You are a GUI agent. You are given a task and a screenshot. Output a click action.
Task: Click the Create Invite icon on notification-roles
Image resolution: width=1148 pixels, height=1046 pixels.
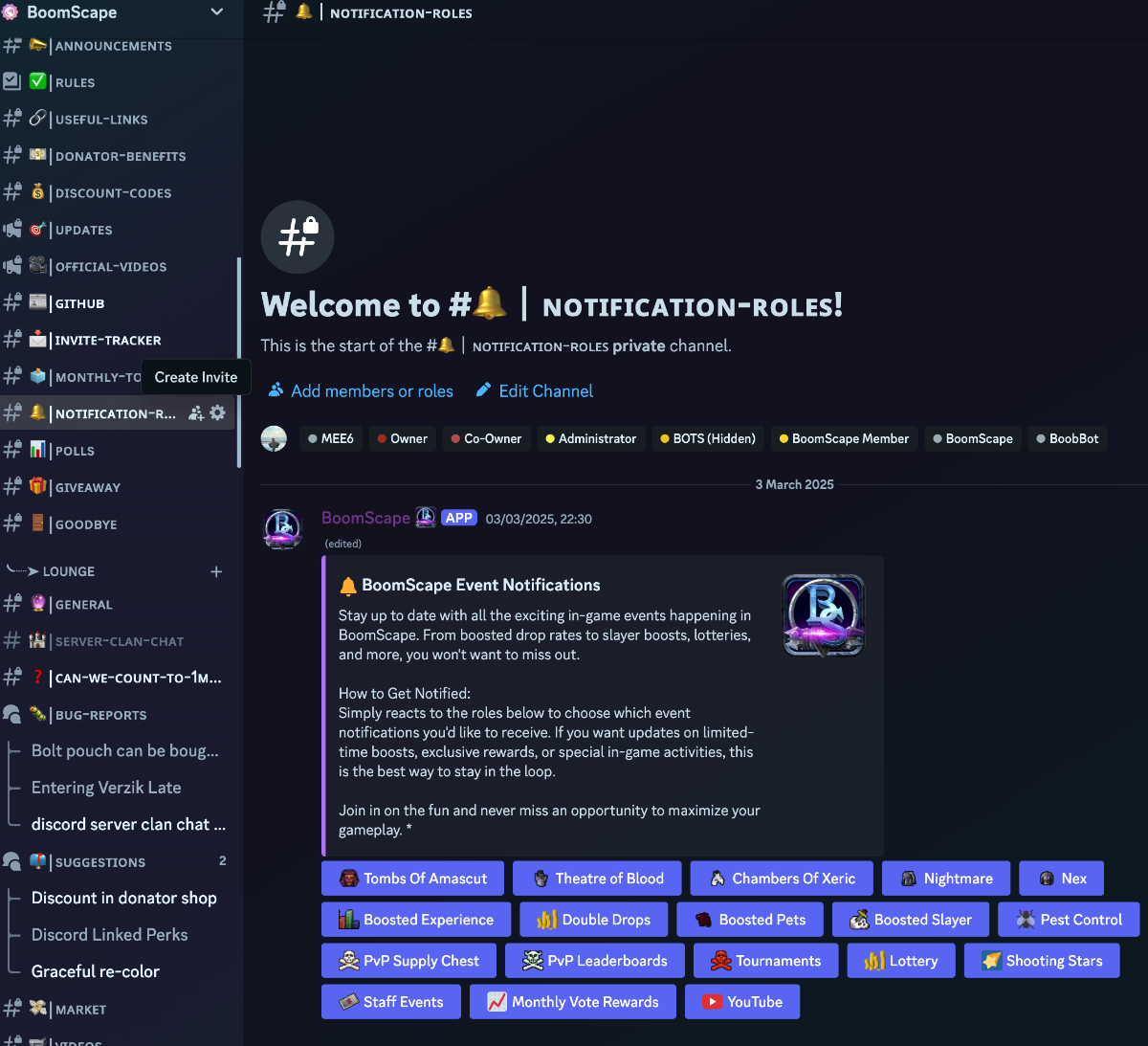(x=196, y=413)
